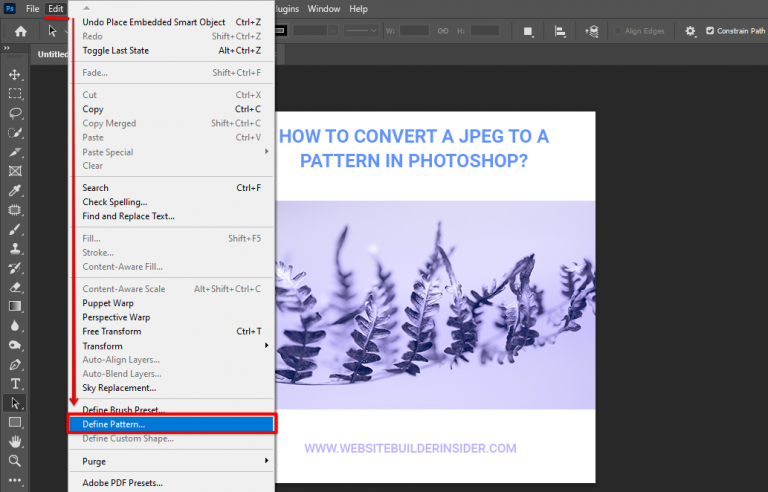Screen dimensions: 768x492
Task: Select the Zoom tool
Action: pyautogui.click(x=15, y=461)
